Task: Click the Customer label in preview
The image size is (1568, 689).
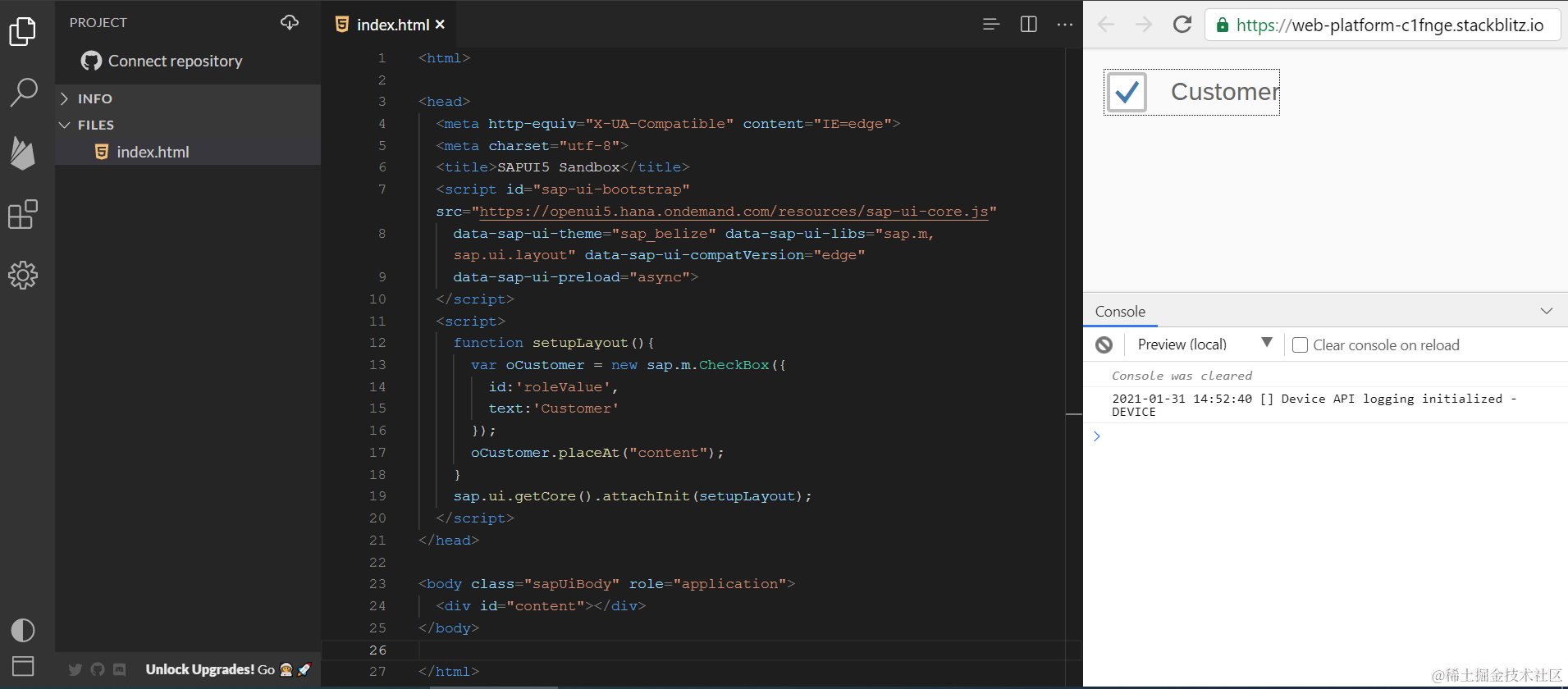Action: coord(1225,92)
